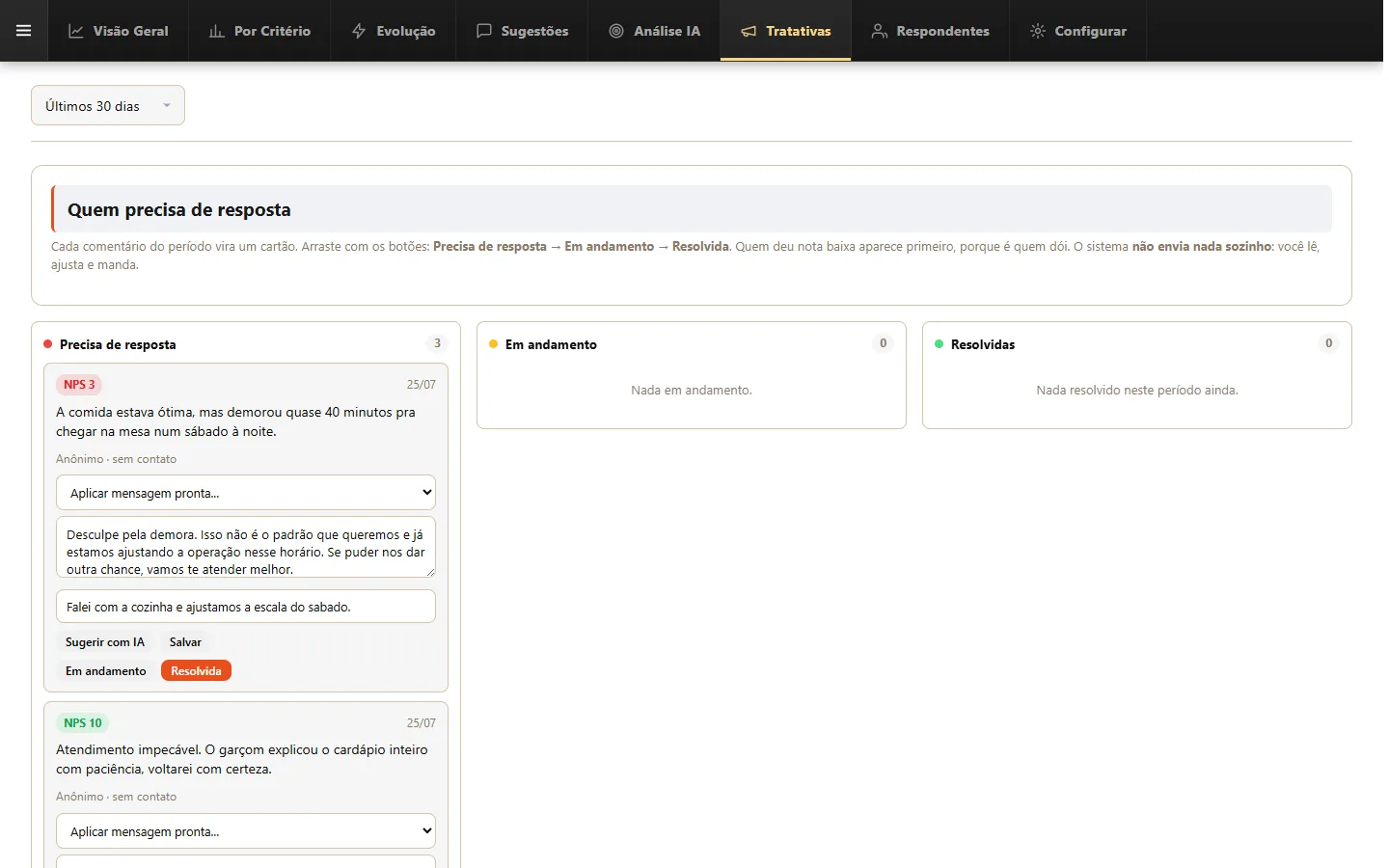Open Aplicar mensagem pronta dropdown on NPS 10 card
Viewport: 1389px width, 868px height.
tap(246, 831)
